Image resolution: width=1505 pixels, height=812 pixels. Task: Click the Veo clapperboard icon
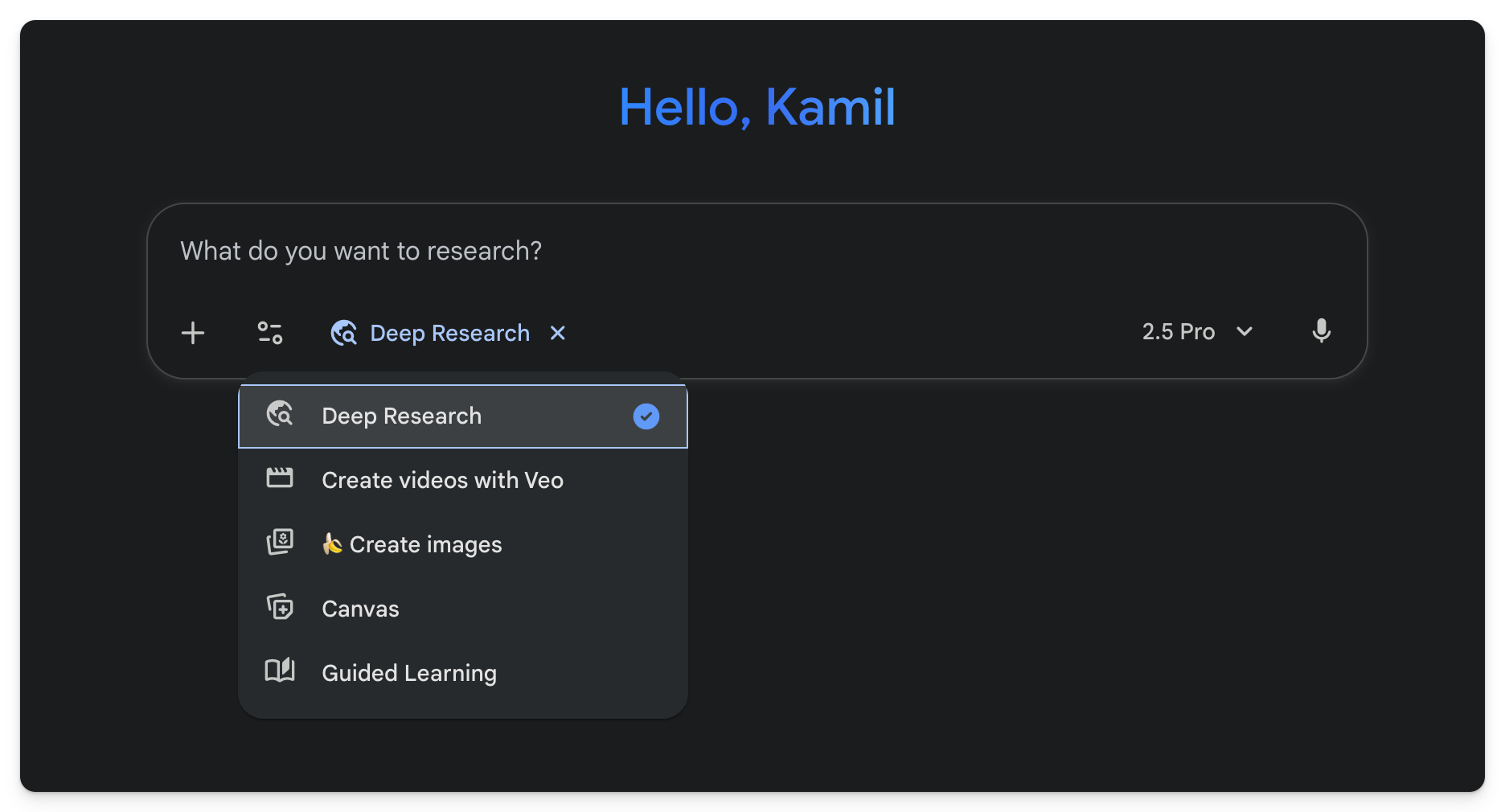click(x=280, y=478)
